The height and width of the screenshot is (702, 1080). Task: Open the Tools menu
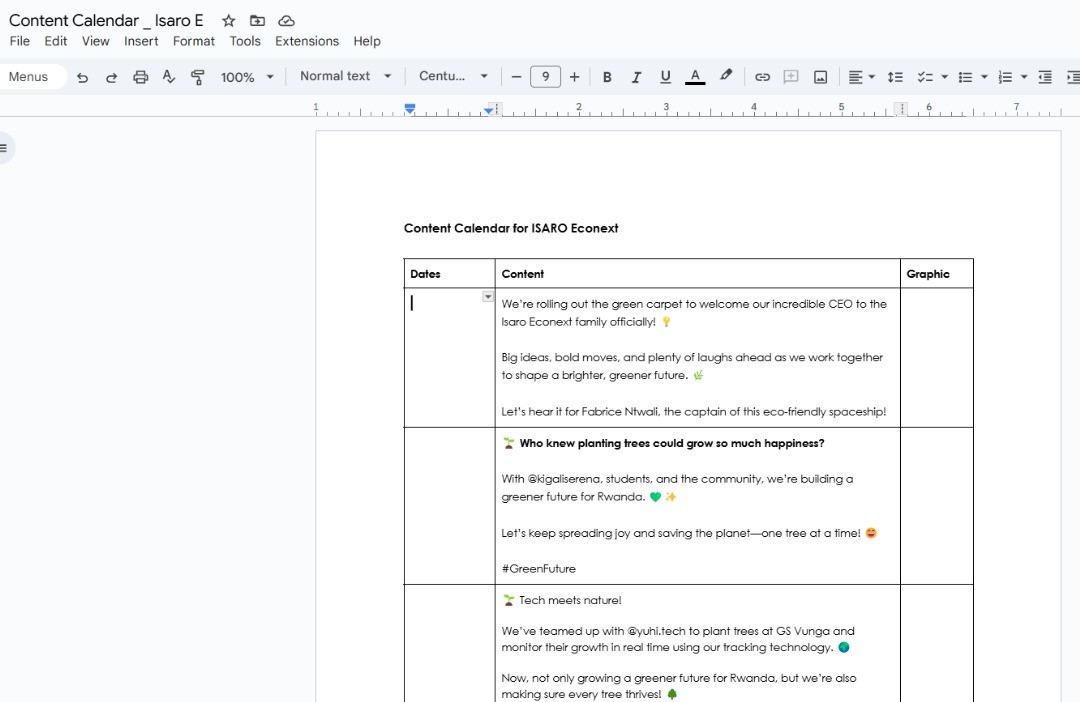(x=245, y=41)
